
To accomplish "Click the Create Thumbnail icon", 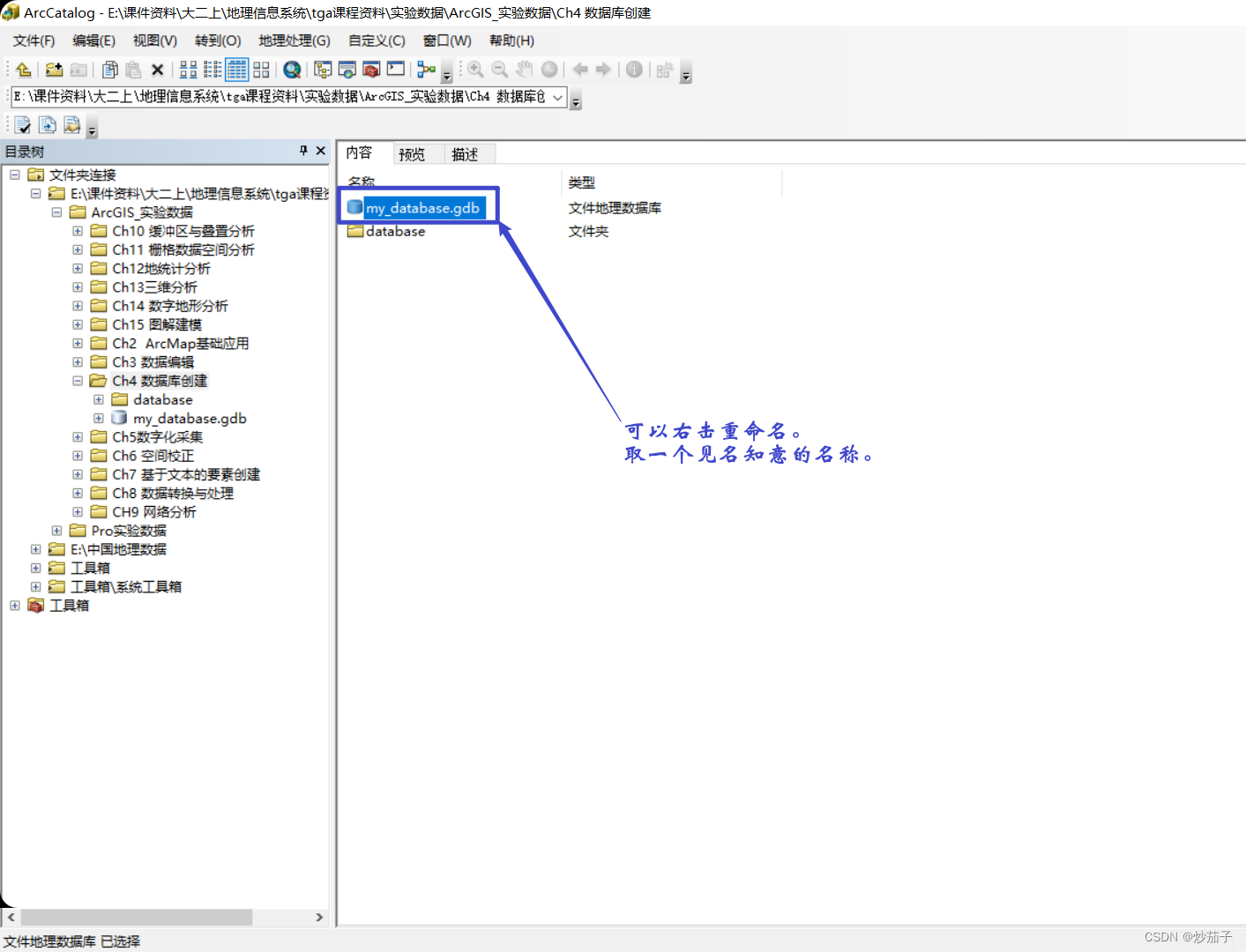I will click(665, 70).
